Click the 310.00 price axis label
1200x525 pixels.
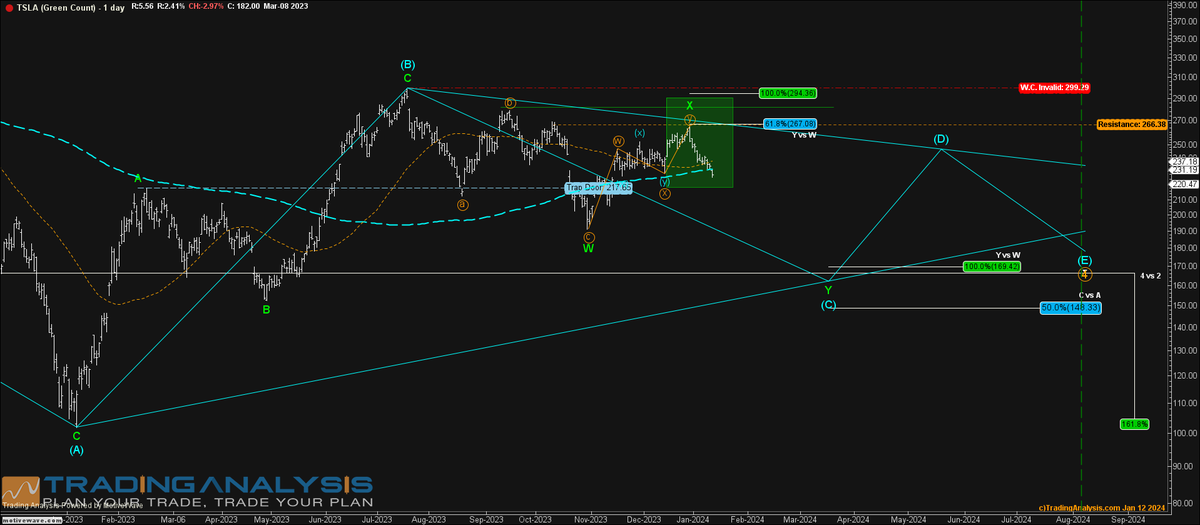pos(1186,76)
